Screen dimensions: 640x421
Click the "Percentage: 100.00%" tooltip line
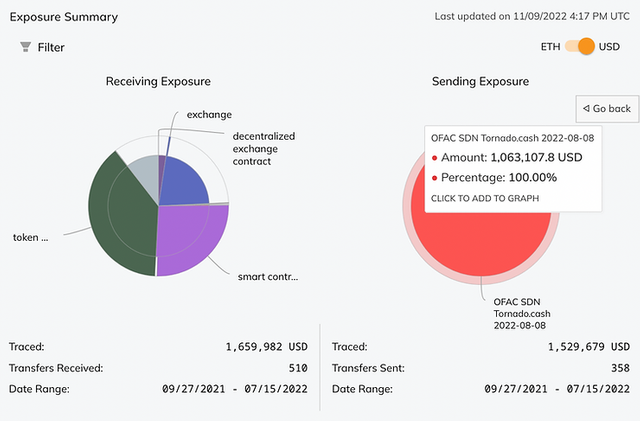point(494,178)
